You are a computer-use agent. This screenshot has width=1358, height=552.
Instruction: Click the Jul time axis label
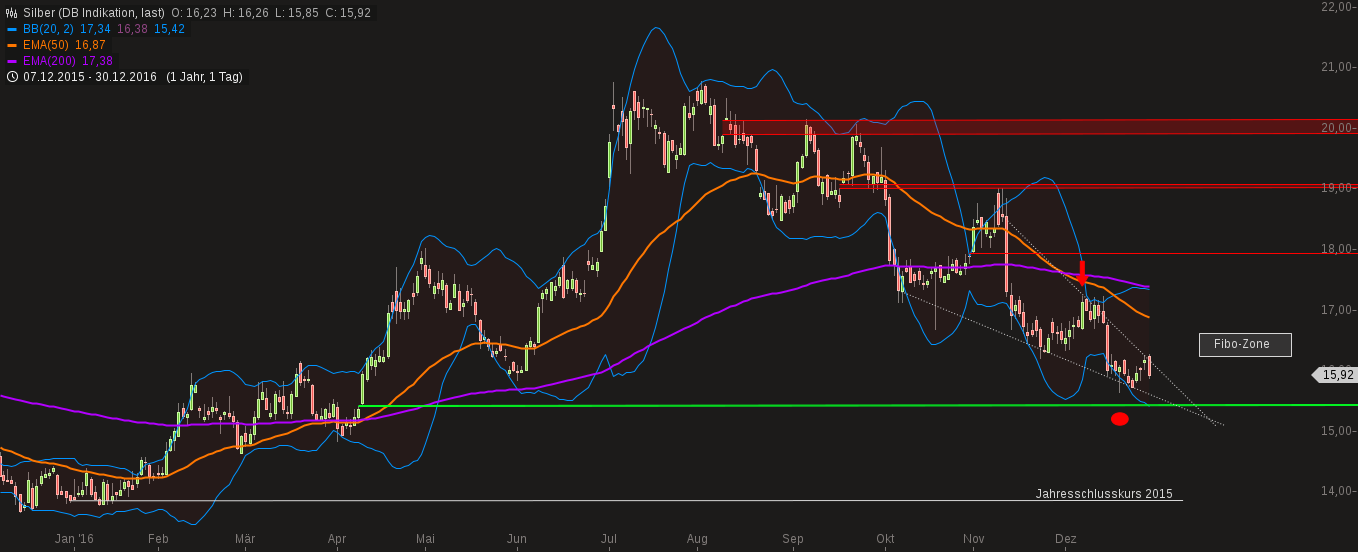coord(608,539)
